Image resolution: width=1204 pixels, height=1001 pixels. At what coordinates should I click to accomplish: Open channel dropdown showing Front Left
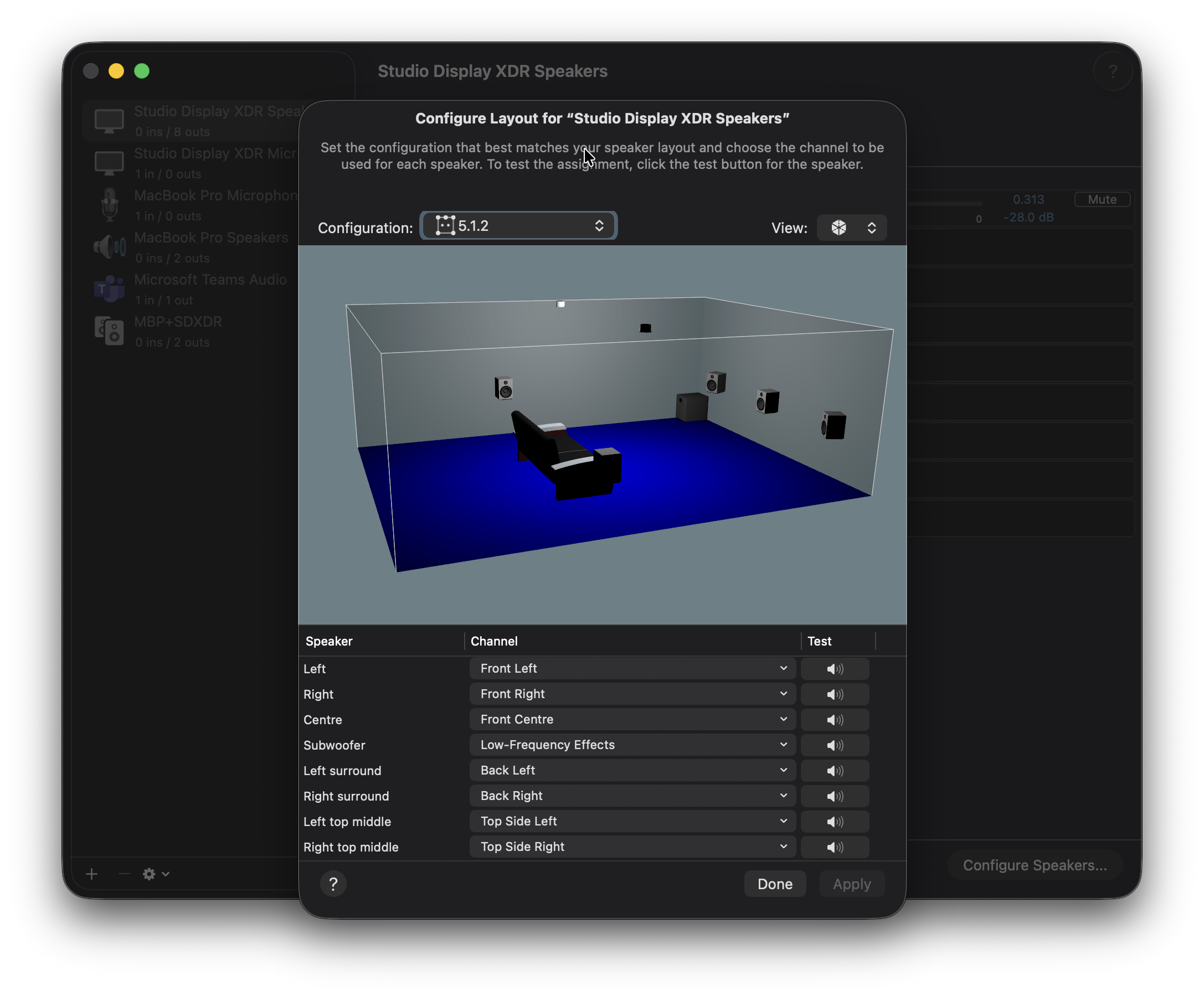[x=632, y=668]
